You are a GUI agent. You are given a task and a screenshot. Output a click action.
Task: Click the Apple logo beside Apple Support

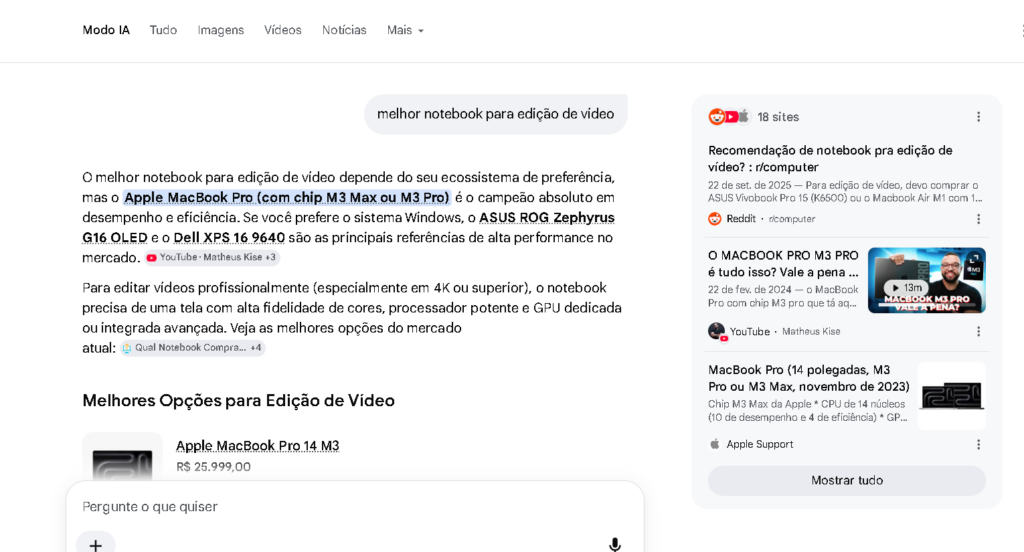[715, 444]
